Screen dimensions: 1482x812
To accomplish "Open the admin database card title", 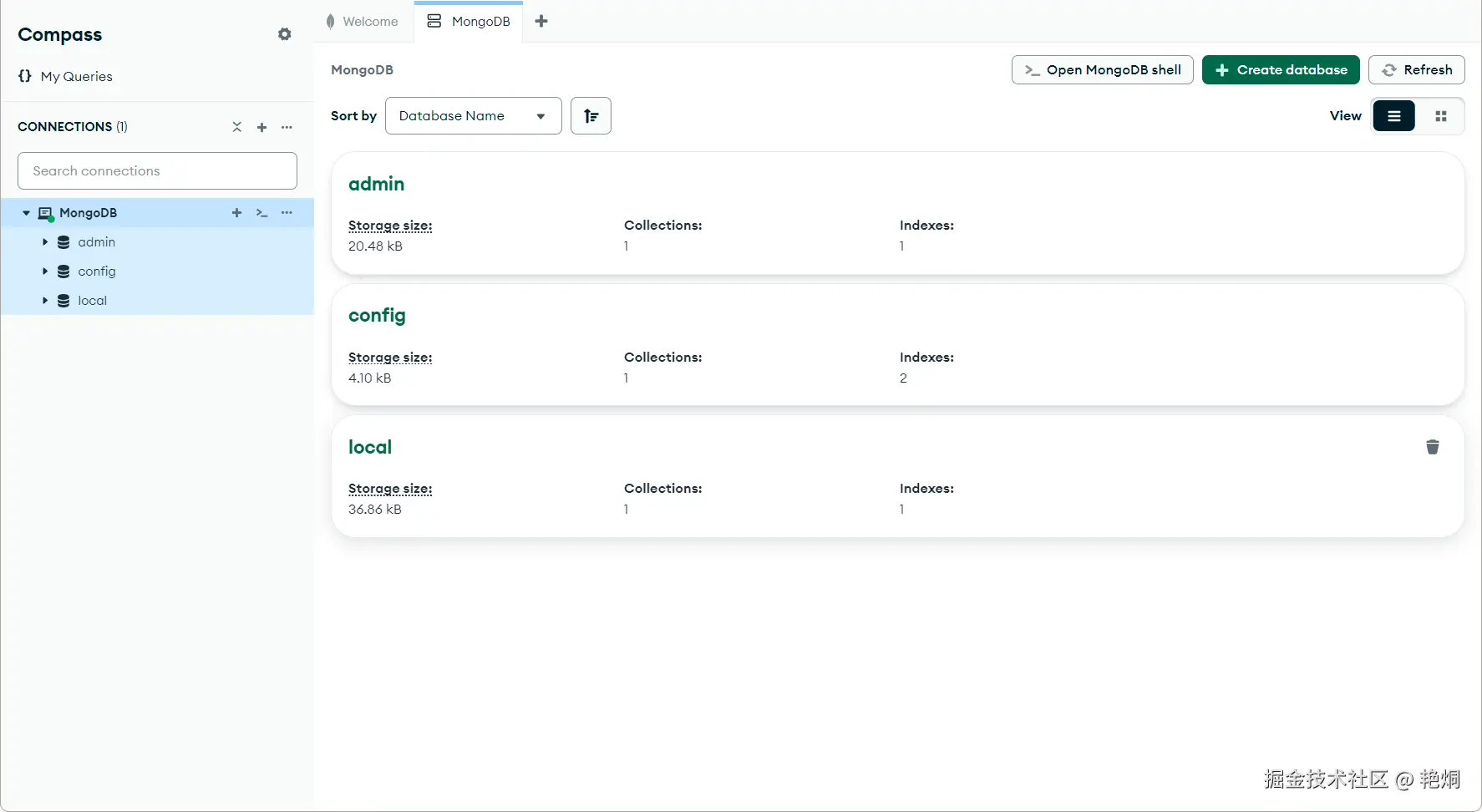I will pyautogui.click(x=377, y=184).
